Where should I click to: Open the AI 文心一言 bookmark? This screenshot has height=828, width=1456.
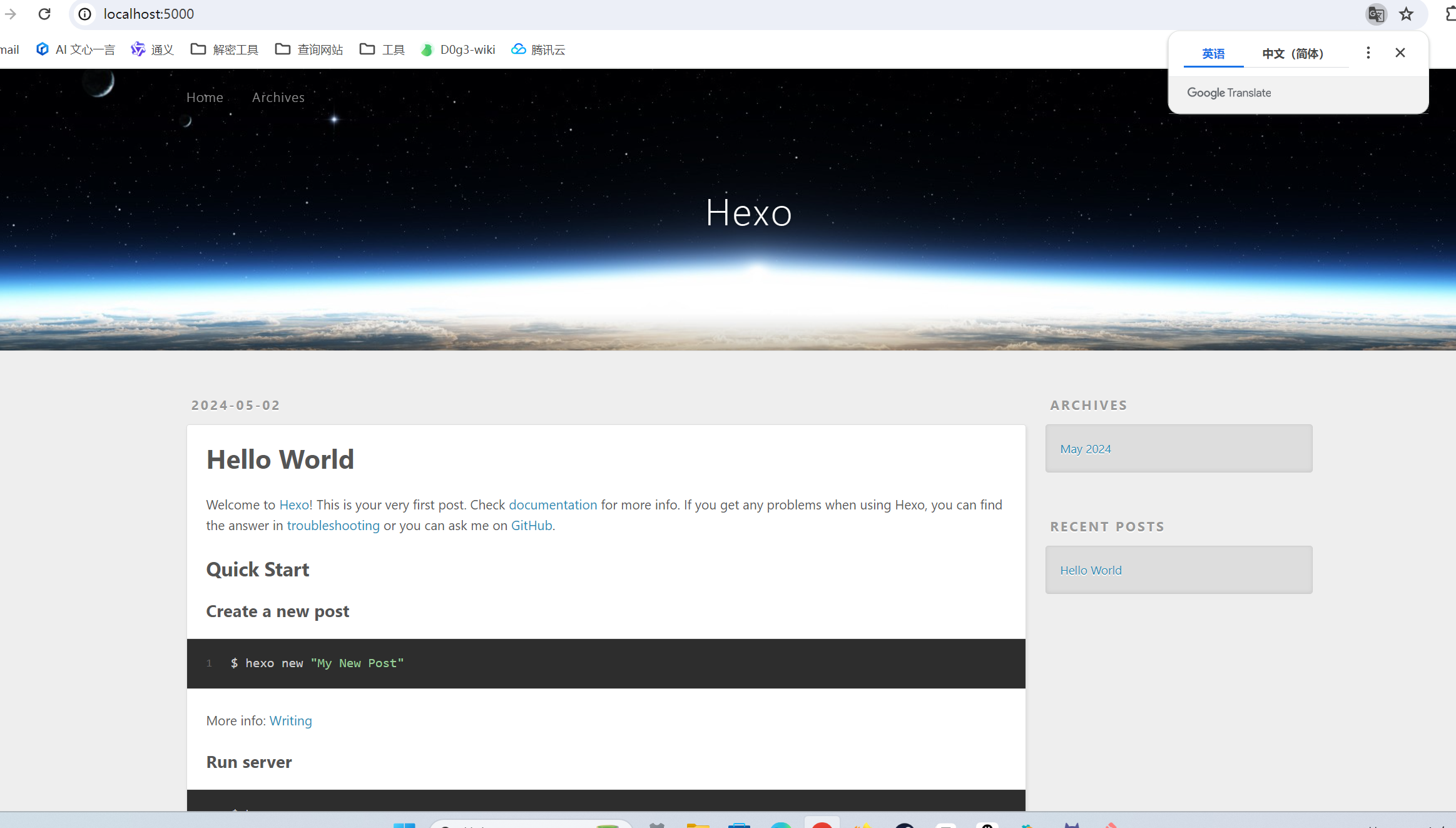tap(76, 49)
